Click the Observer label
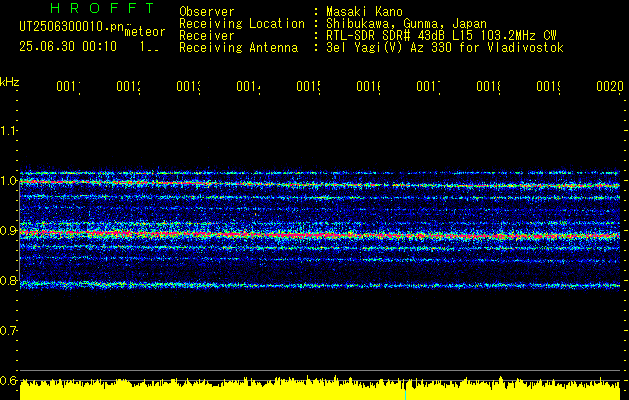 tap(207, 12)
